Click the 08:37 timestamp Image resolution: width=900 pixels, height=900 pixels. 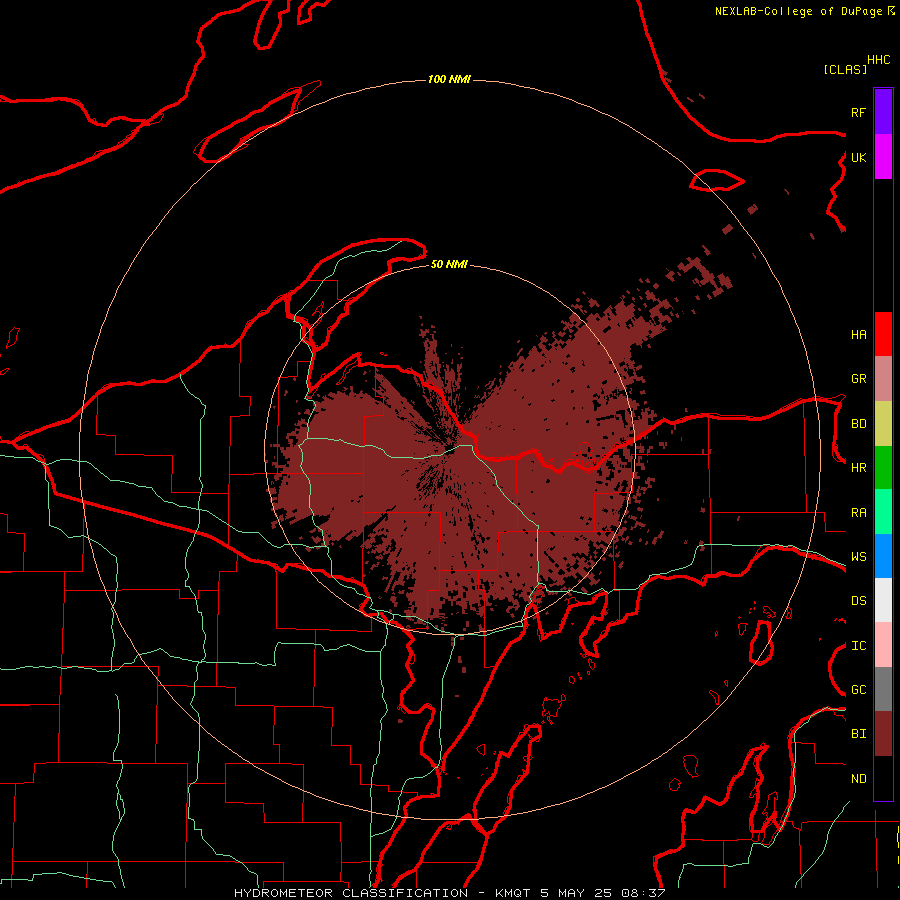pyautogui.click(x=642, y=893)
